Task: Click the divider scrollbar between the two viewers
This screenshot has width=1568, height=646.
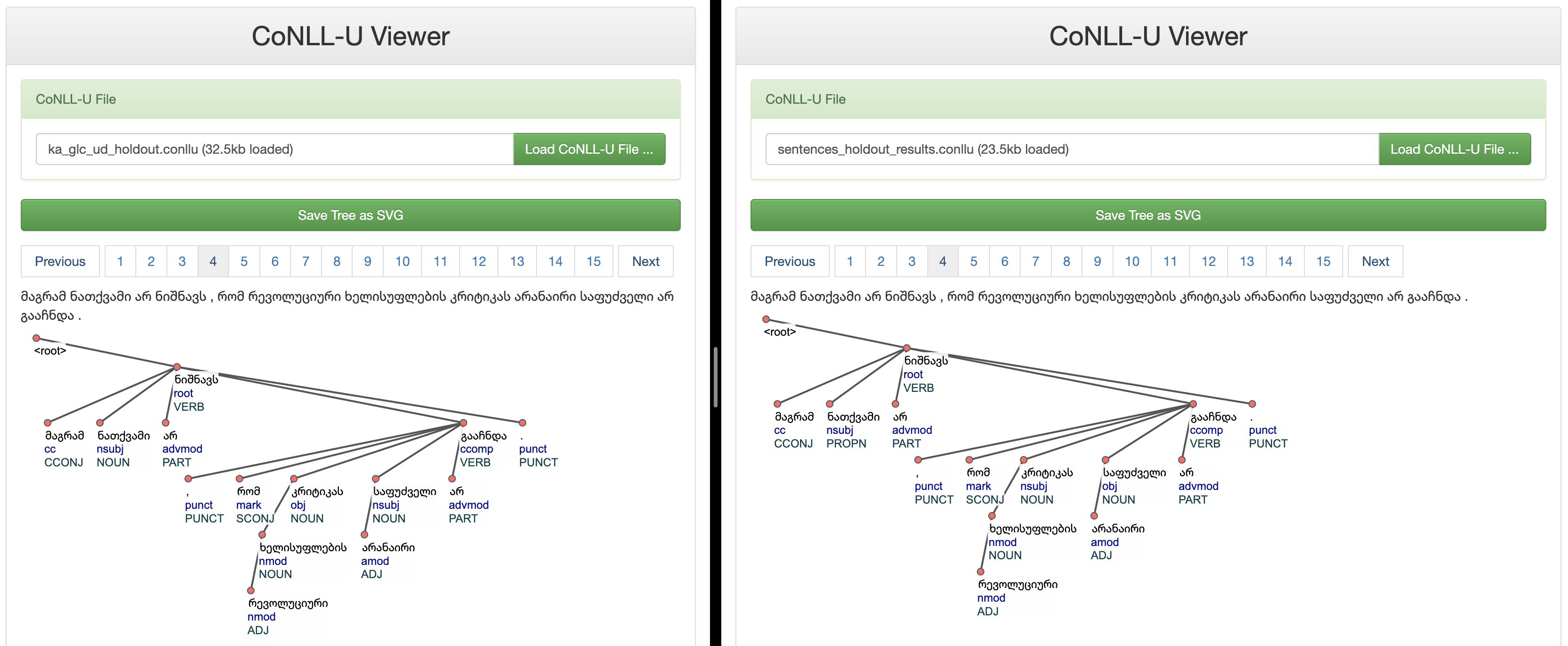Action: pyautogui.click(x=715, y=377)
